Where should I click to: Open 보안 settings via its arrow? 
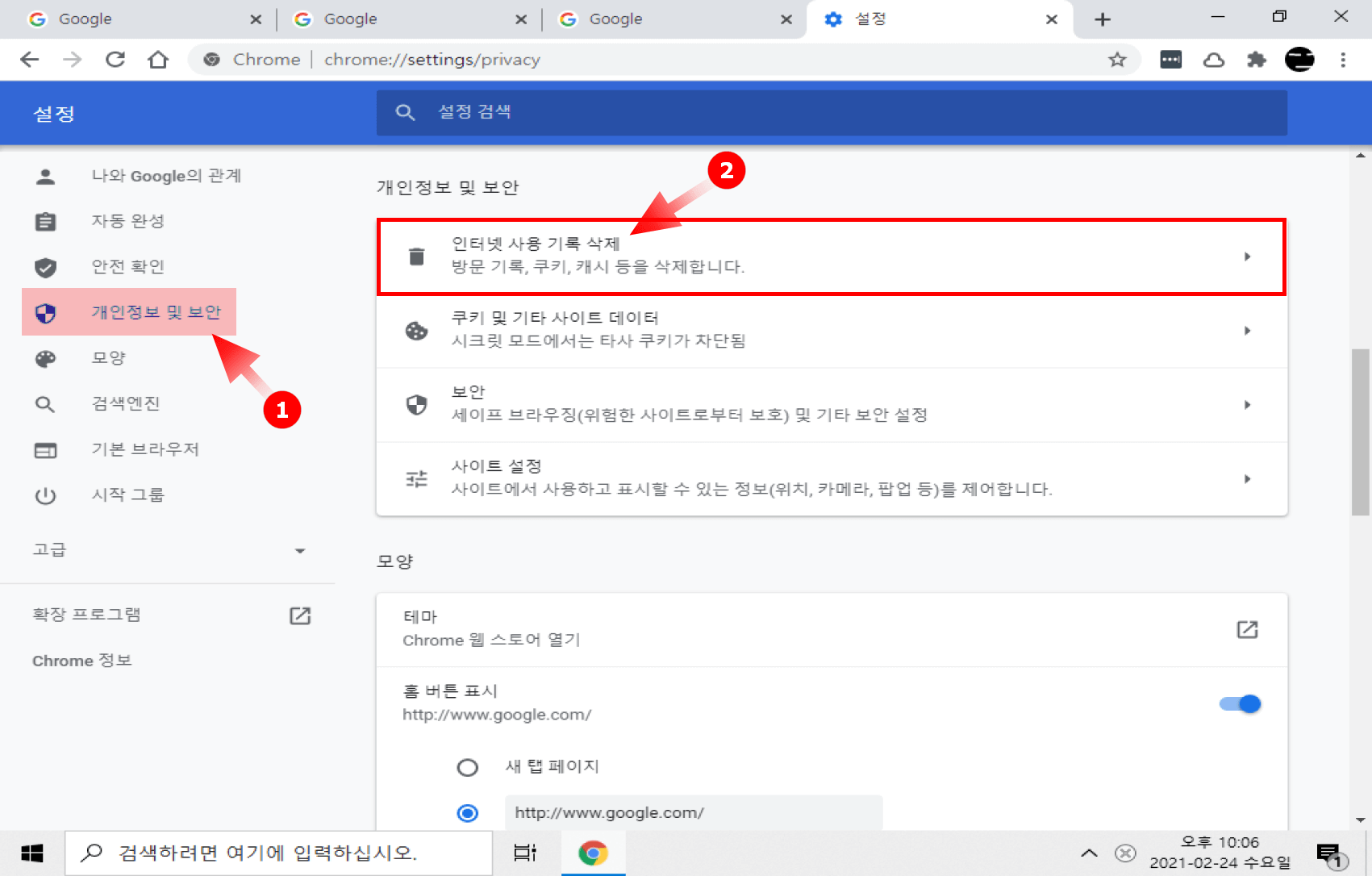1247,405
